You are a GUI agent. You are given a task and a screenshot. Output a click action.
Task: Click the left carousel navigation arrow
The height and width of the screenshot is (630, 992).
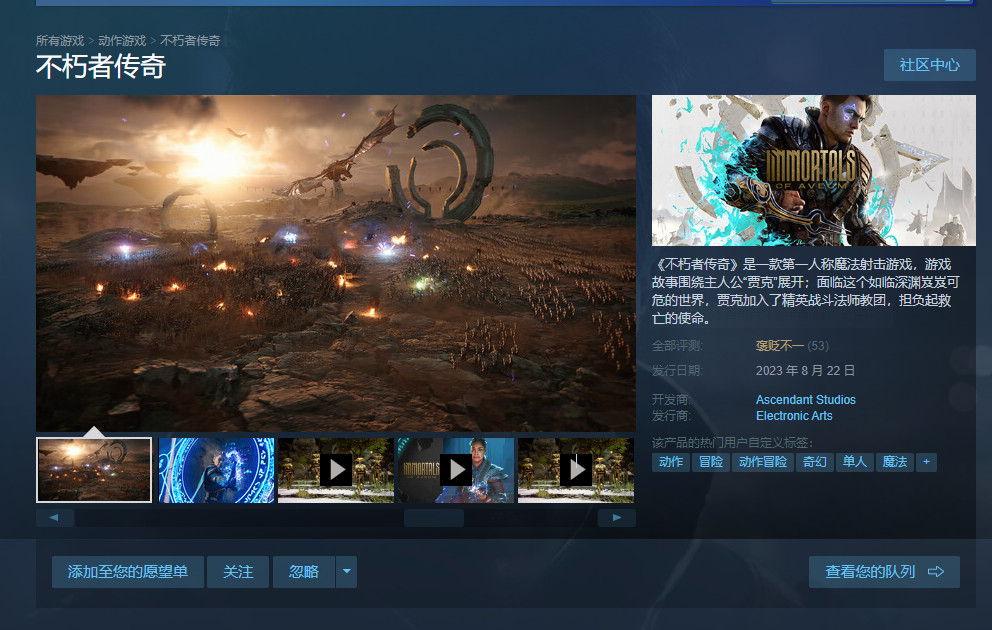pos(55,517)
